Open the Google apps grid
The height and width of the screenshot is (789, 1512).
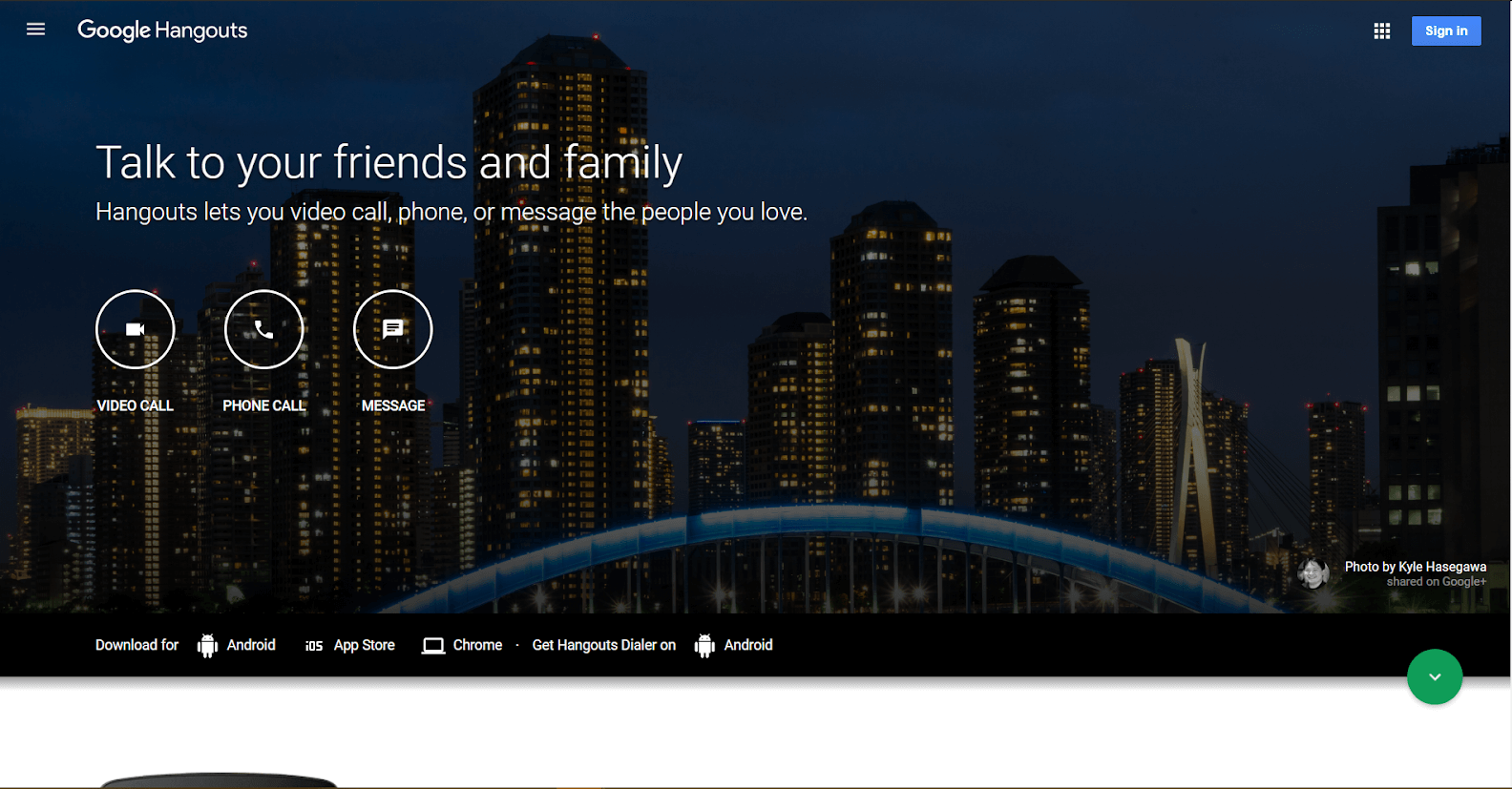(x=1381, y=31)
